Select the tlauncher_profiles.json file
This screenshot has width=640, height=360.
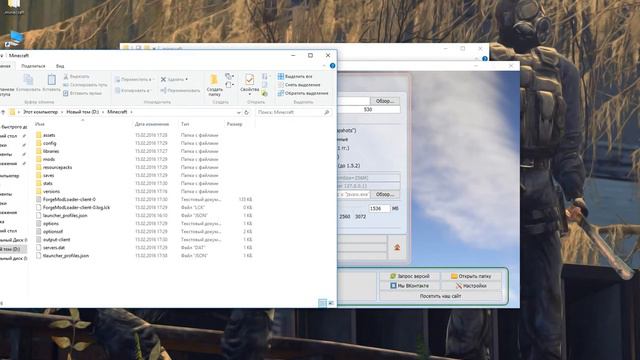(x=66, y=256)
